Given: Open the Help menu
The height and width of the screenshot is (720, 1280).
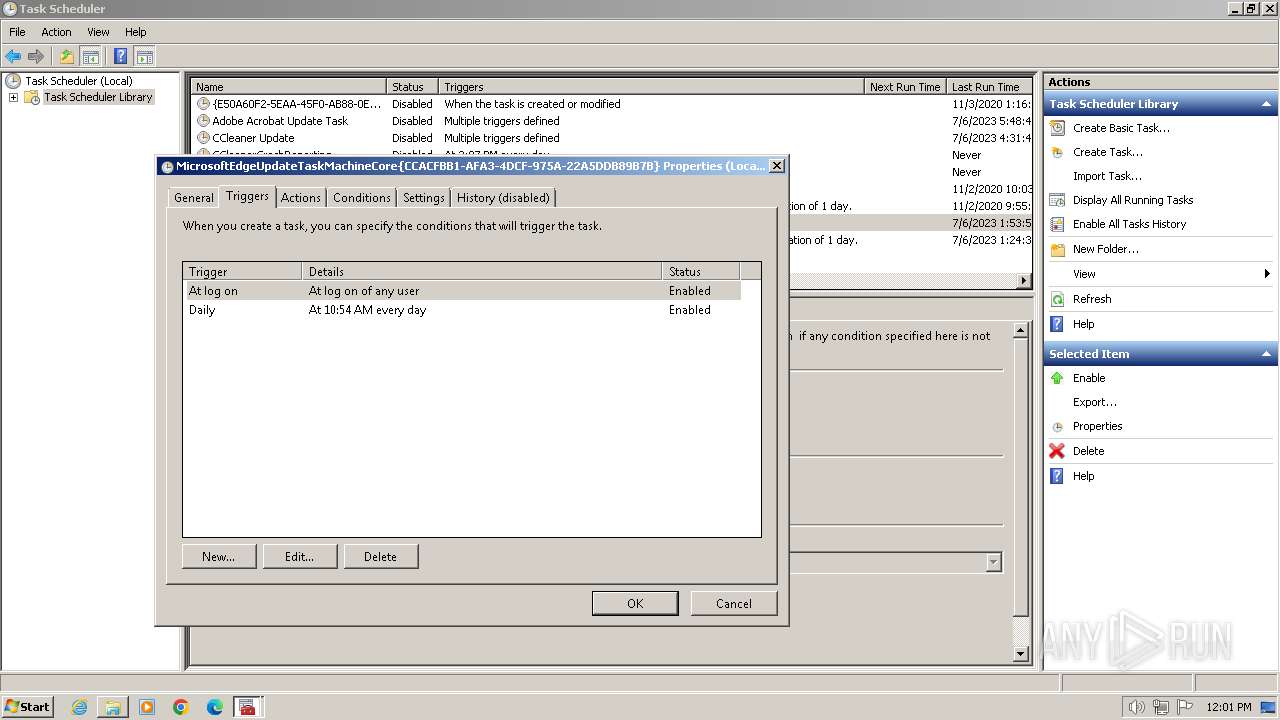Looking at the screenshot, I should tap(135, 32).
